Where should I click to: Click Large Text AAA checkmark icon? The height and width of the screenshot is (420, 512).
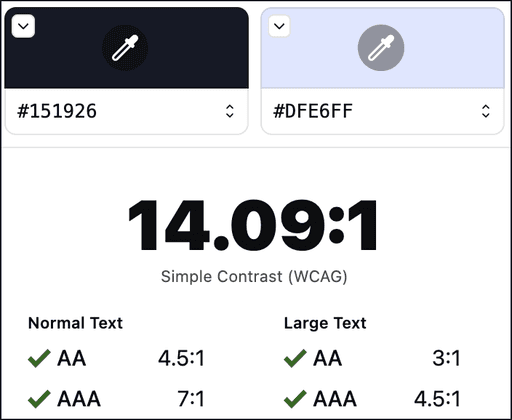click(295, 399)
